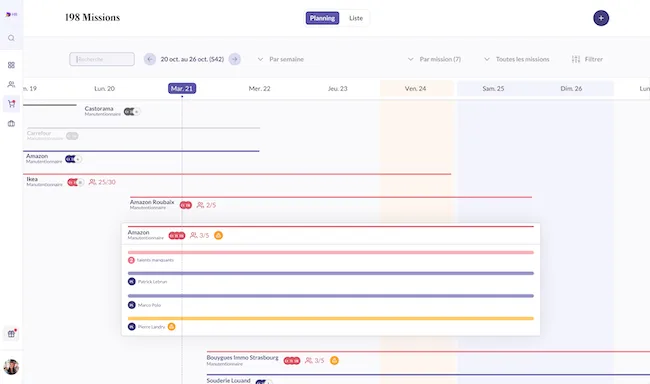Click Marco Polo avatar icon
650x384 pixels.
pos(132,305)
